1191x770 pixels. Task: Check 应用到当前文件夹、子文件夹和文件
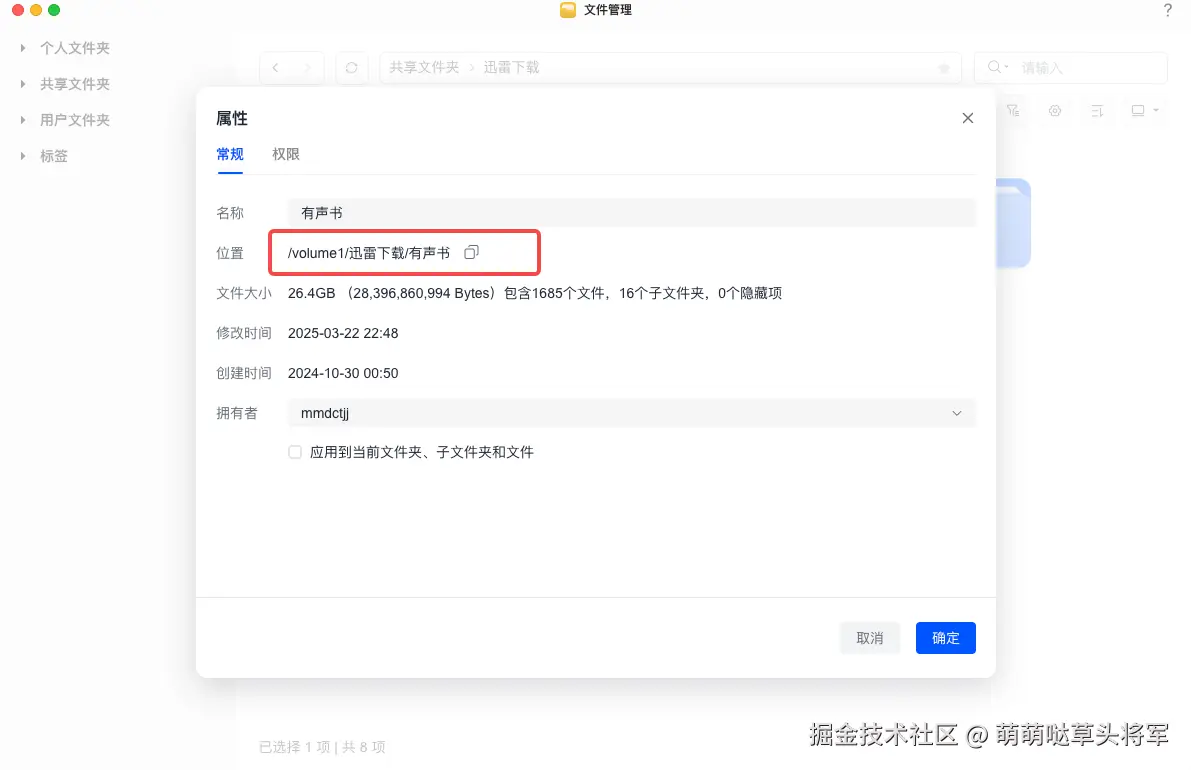tap(295, 451)
